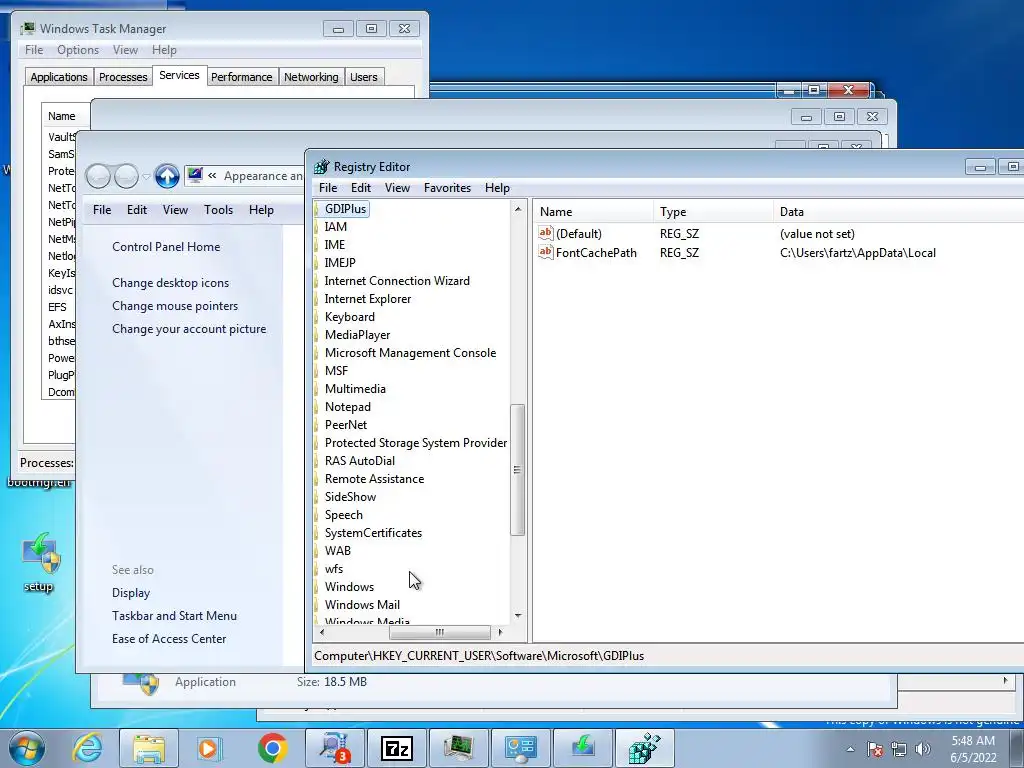Open the Windows Start orb
The width and height of the screenshot is (1024, 768).
tap(27, 748)
